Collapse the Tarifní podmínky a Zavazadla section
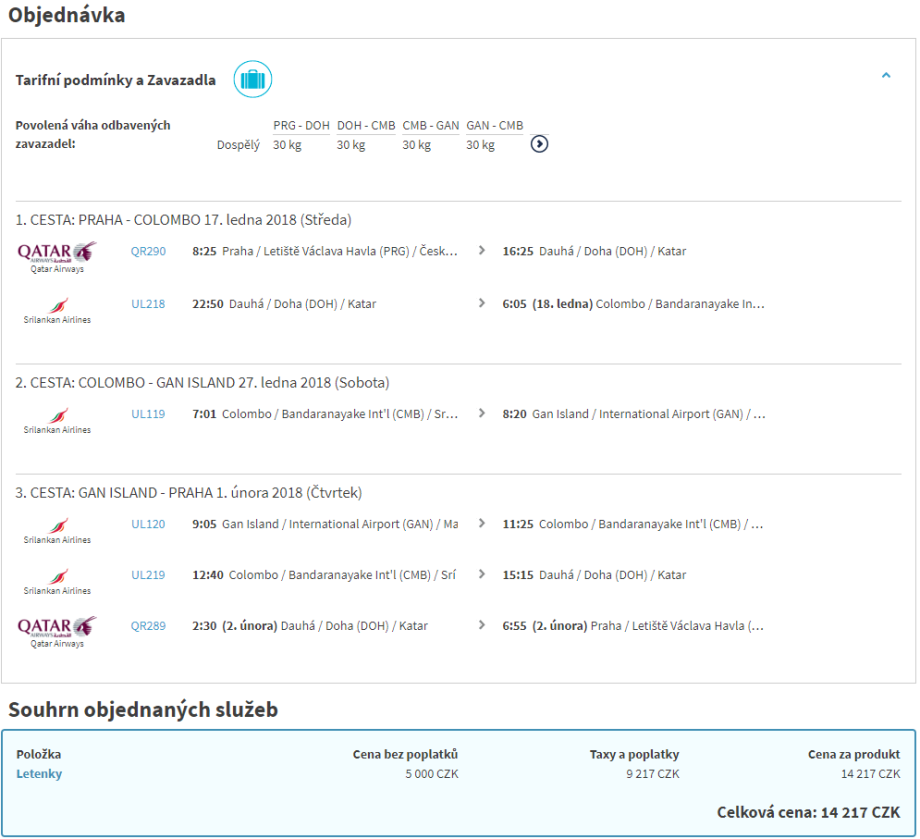920x839 pixels. pyautogui.click(x=886, y=76)
